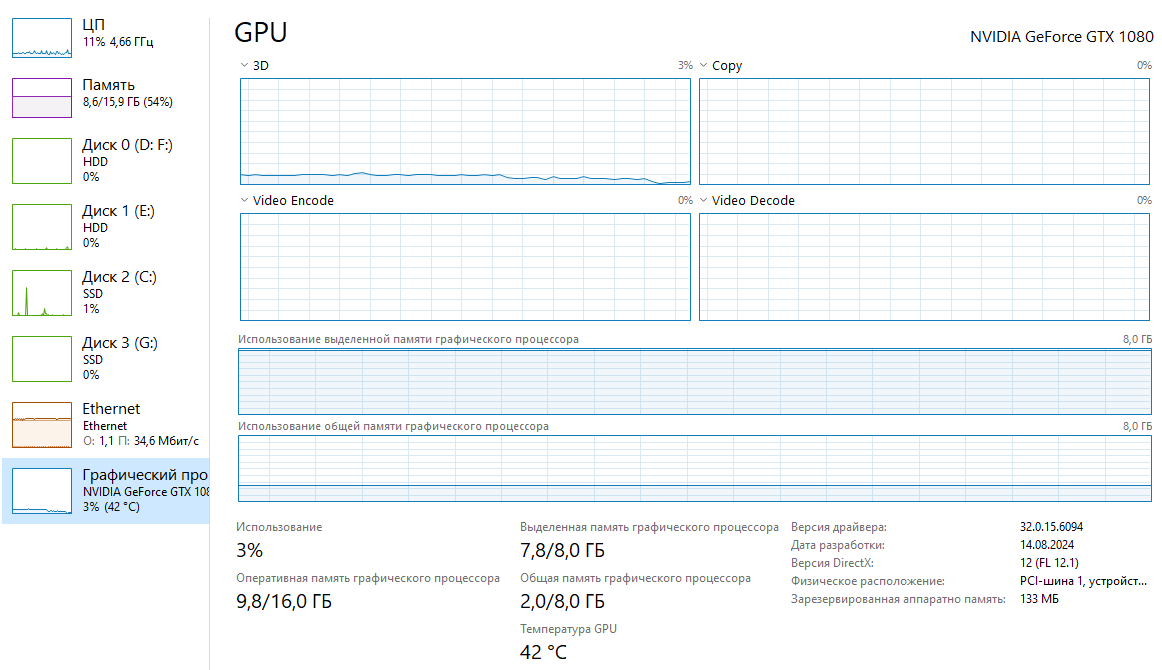Change the Video Decode graph dropdown
1162x670 pixels.
(703, 201)
